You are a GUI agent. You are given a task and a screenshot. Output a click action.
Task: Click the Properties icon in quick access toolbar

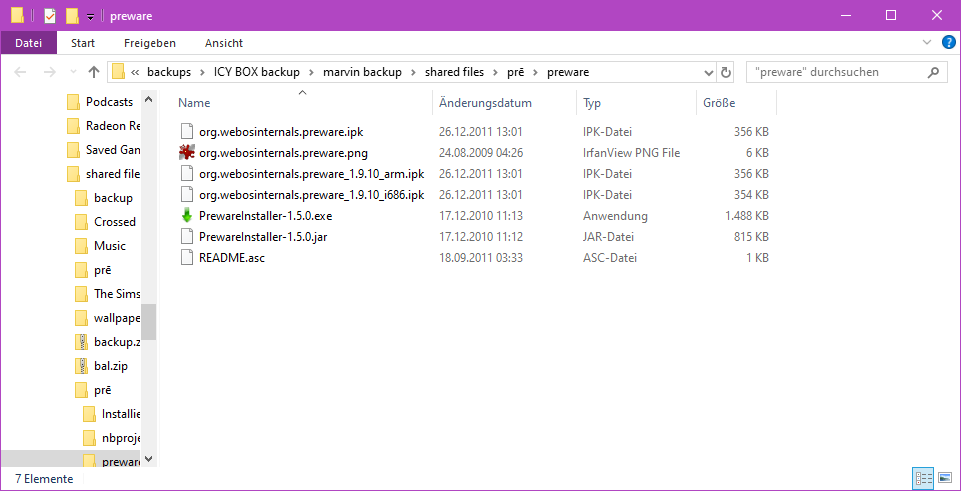point(50,16)
